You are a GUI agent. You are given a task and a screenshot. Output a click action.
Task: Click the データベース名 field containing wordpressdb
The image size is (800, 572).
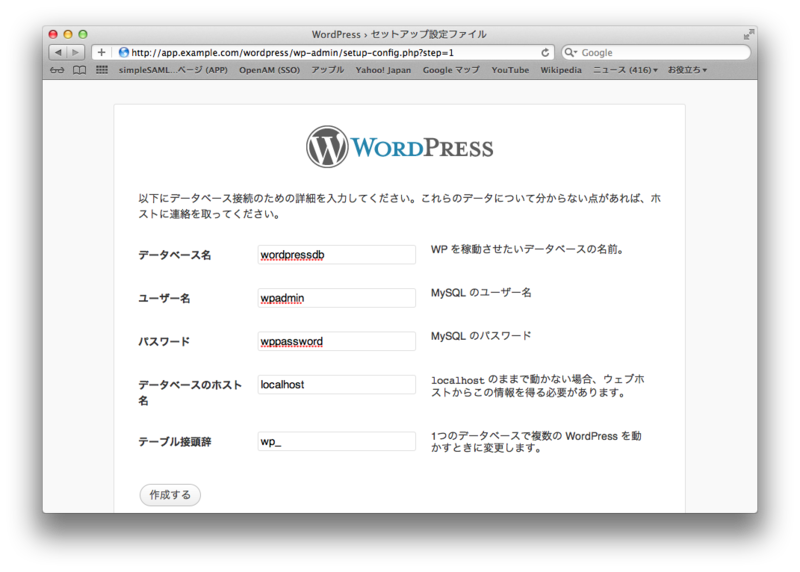click(x=337, y=255)
